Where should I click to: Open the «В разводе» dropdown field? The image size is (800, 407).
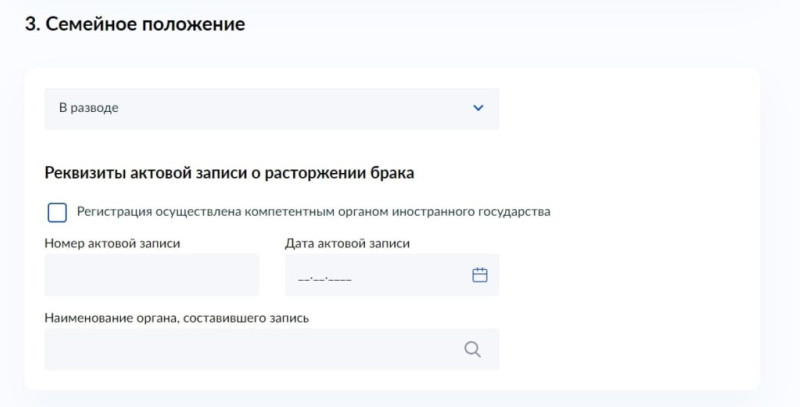272,109
